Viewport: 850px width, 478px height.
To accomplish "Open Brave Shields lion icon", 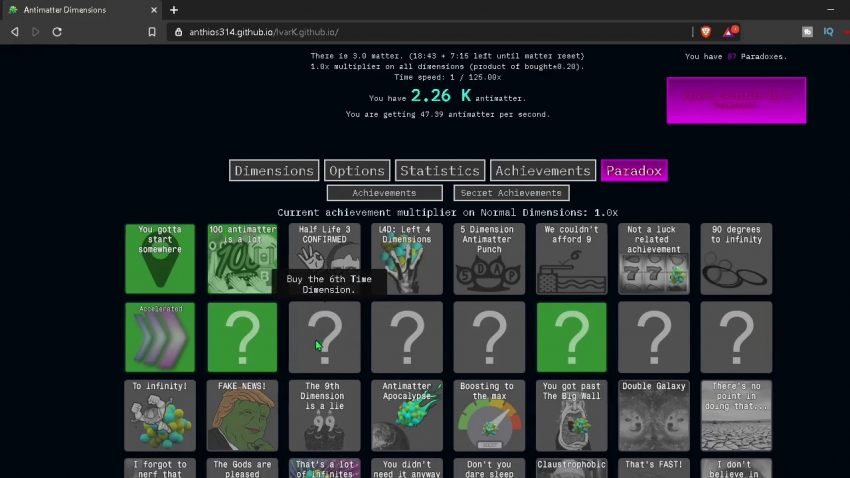I will pyautogui.click(x=706, y=32).
